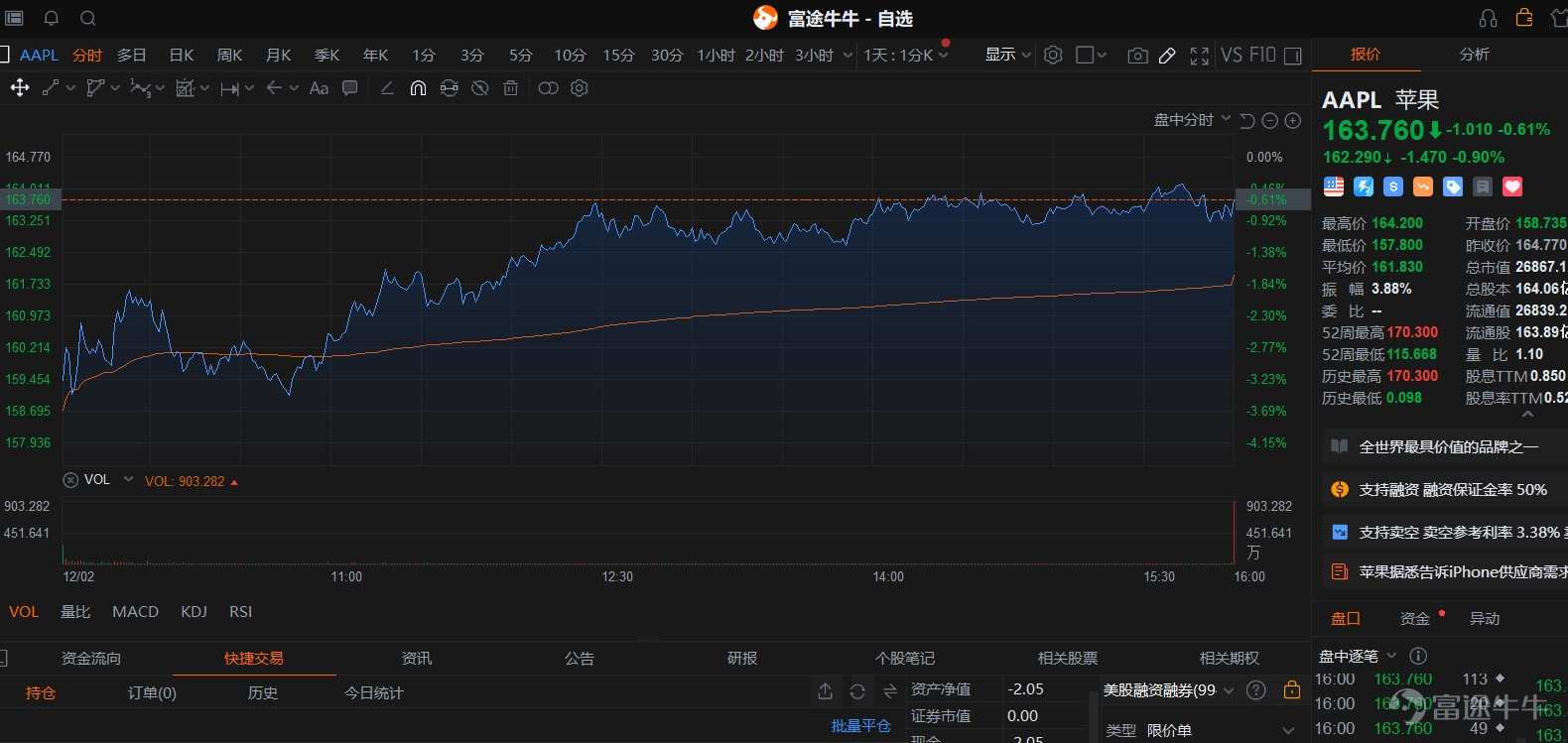This screenshot has height=743, width=1568.
Task: Click the eraser icon in drawing toolbar
Action: click(x=387, y=88)
